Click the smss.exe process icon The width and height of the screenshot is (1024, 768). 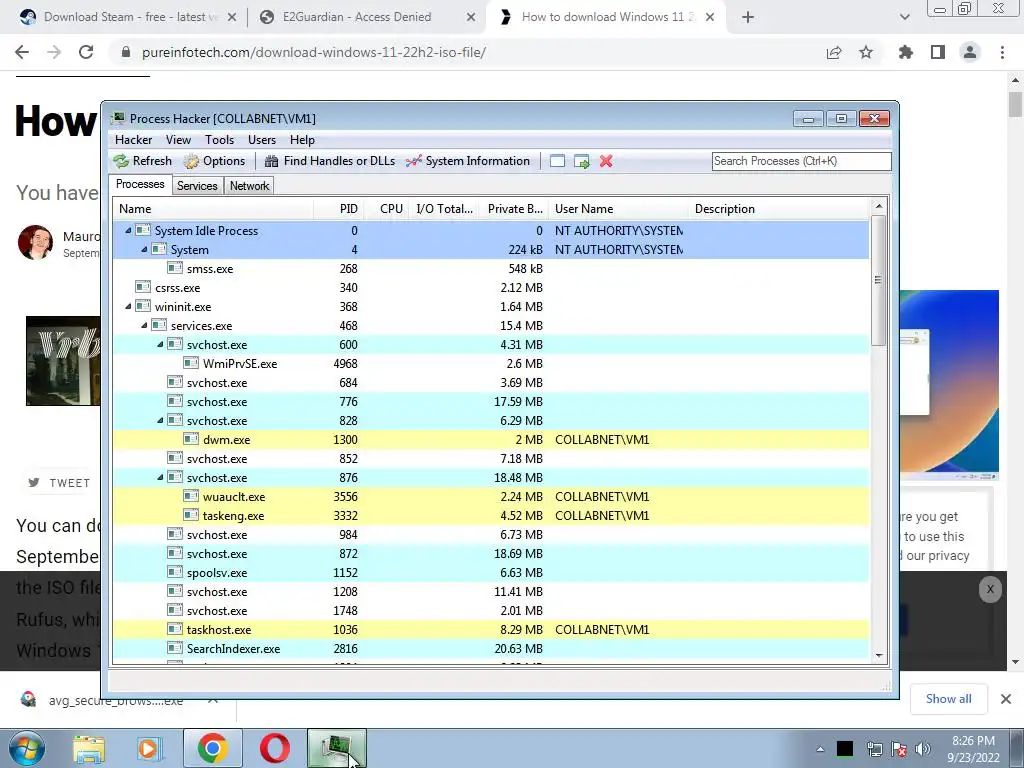tap(175, 268)
